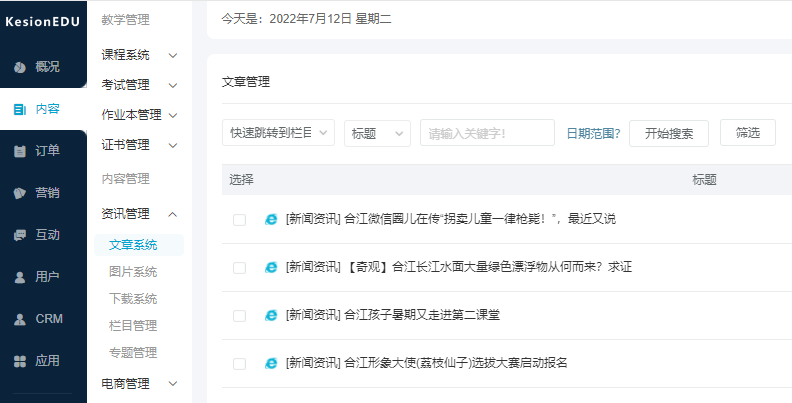Select 图片系统 in the submenu
Viewport: 792px width, 403px height.
(133, 272)
